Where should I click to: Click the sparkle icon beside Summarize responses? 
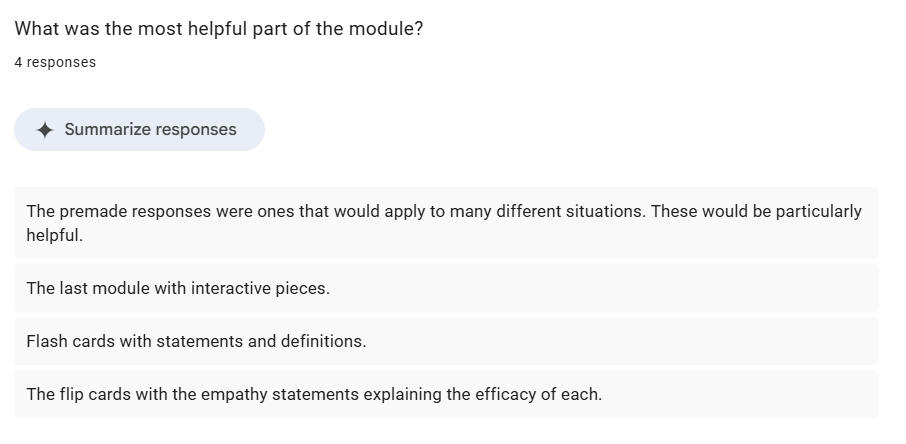[44, 130]
